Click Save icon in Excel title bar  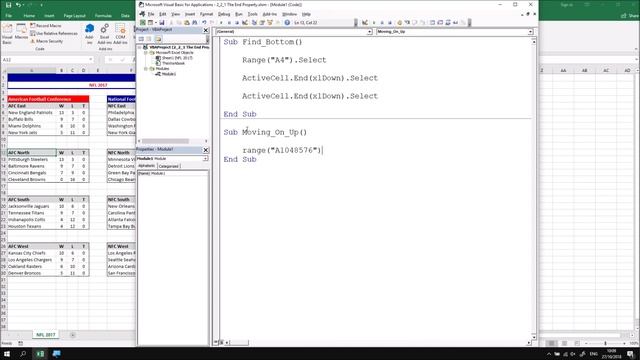tap(8, 5)
